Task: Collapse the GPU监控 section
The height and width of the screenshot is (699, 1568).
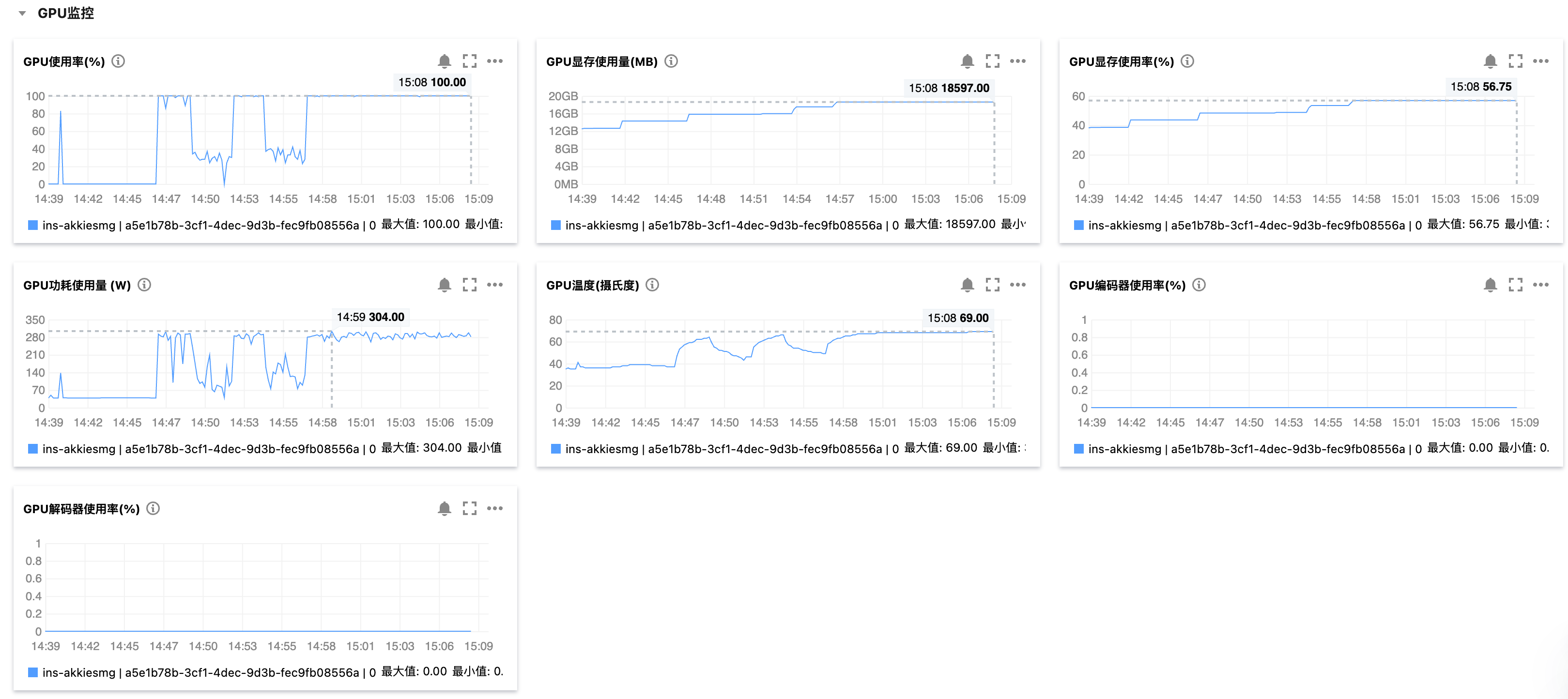Action: tap(23, 14)
